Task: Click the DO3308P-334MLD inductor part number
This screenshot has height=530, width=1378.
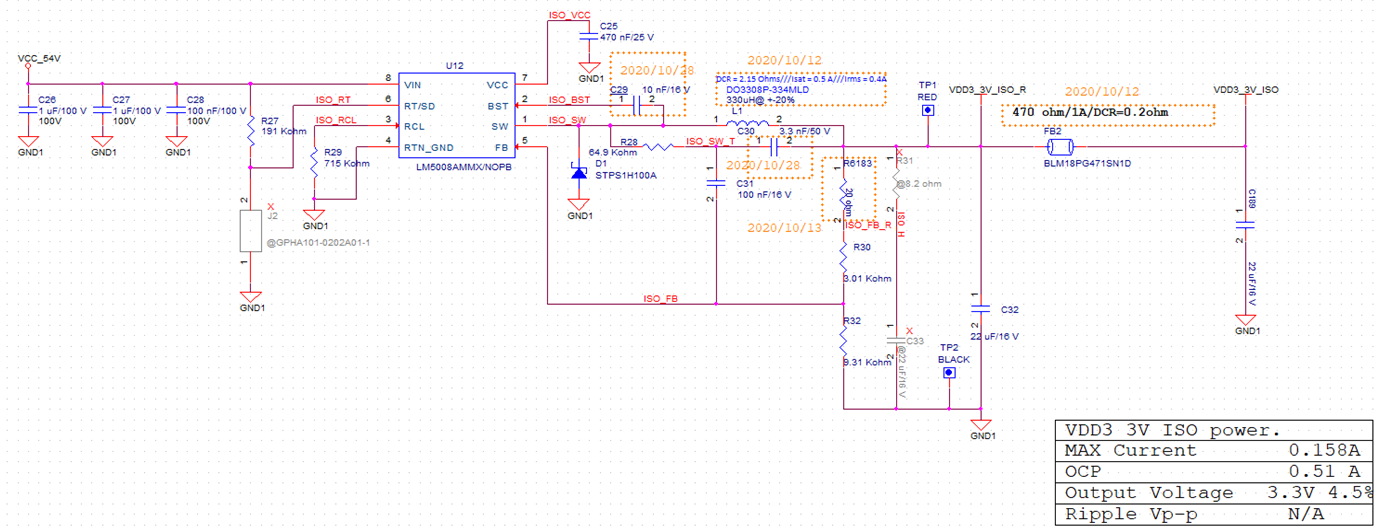Action: (x=766, y=89)
